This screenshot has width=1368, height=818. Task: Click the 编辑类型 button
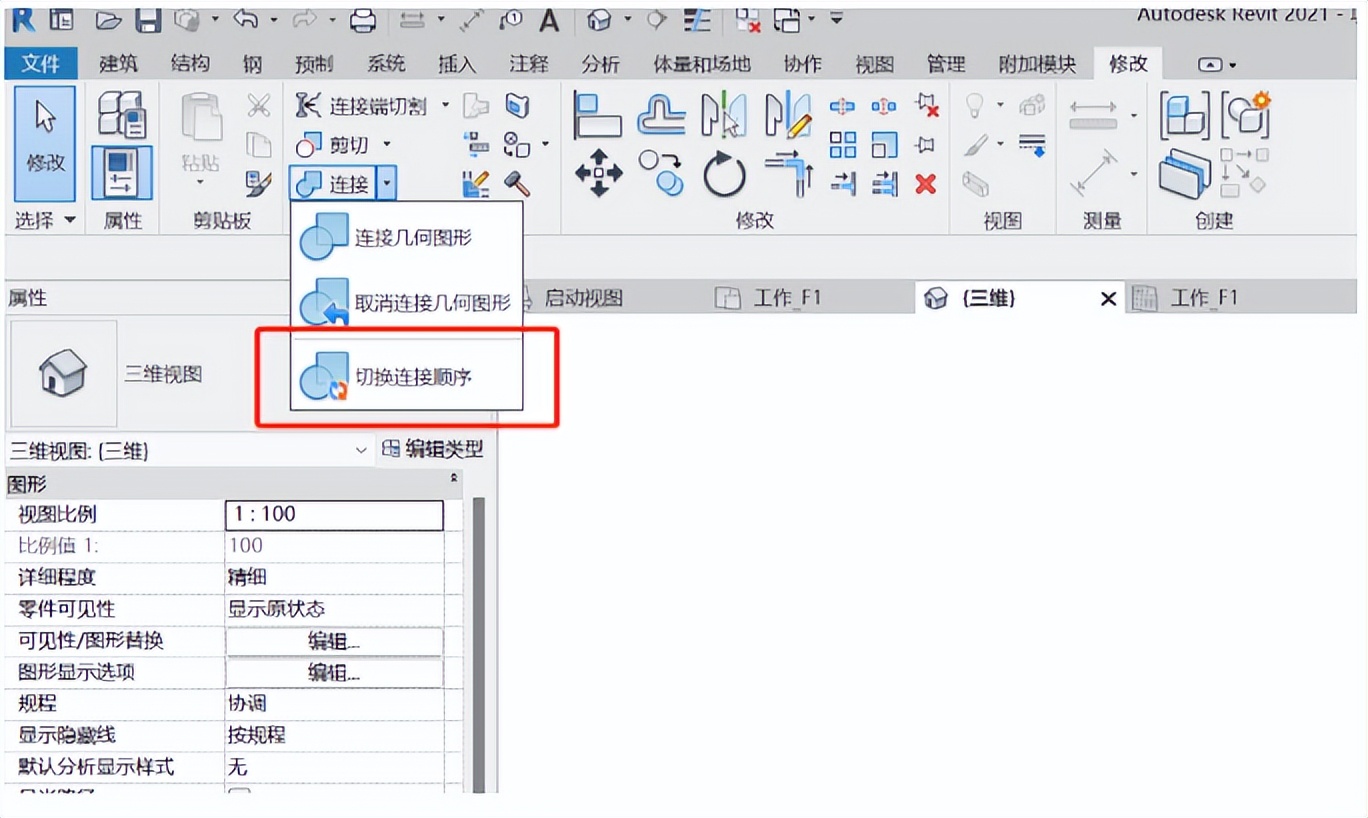coord(434,450)
